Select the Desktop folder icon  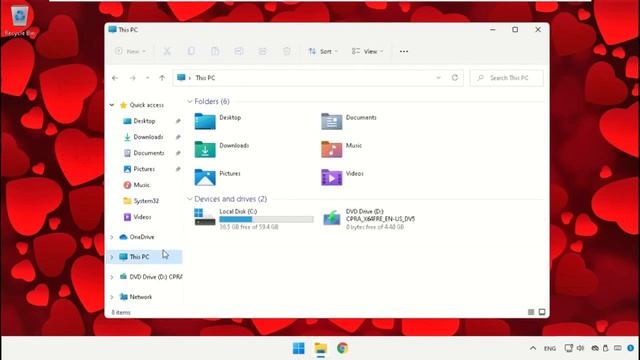204,121
